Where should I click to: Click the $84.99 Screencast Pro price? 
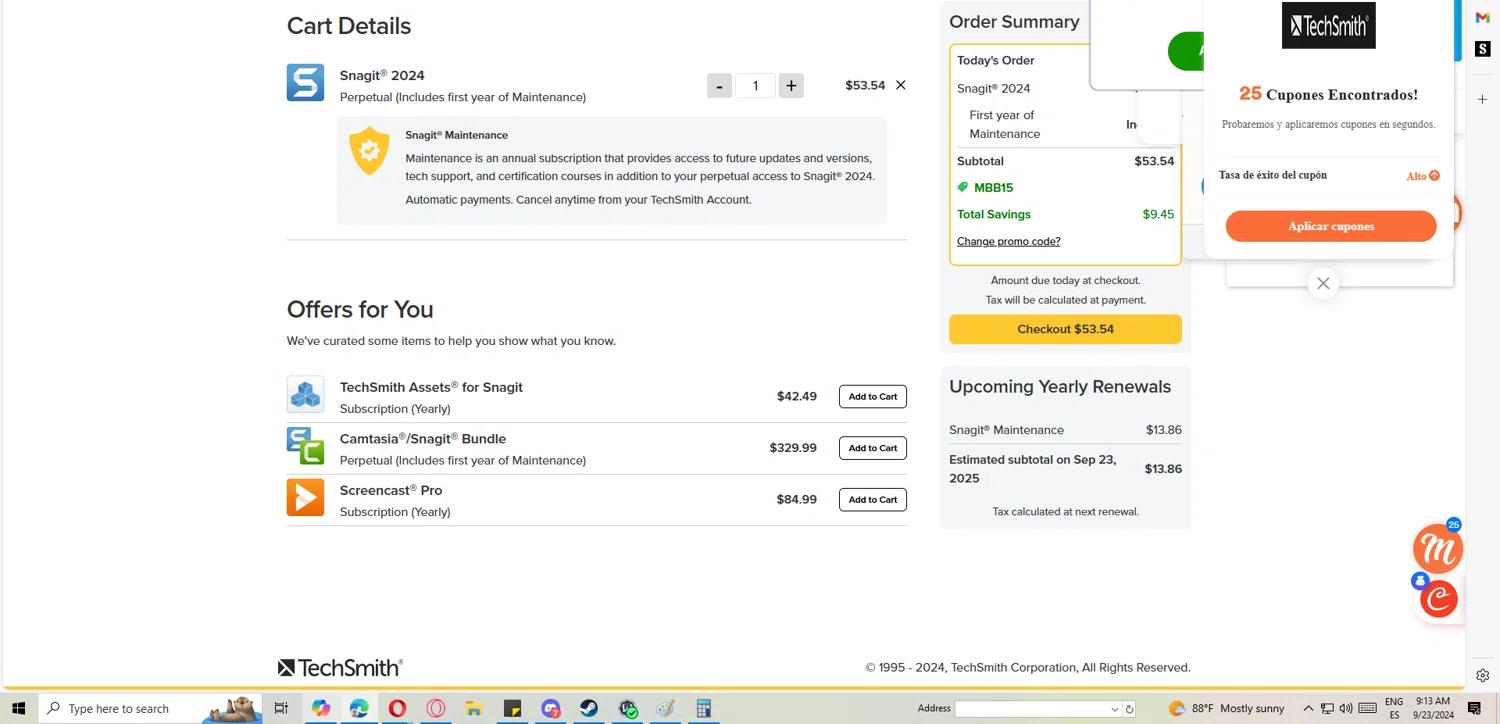pyautogui.click(x=797, y=499)
